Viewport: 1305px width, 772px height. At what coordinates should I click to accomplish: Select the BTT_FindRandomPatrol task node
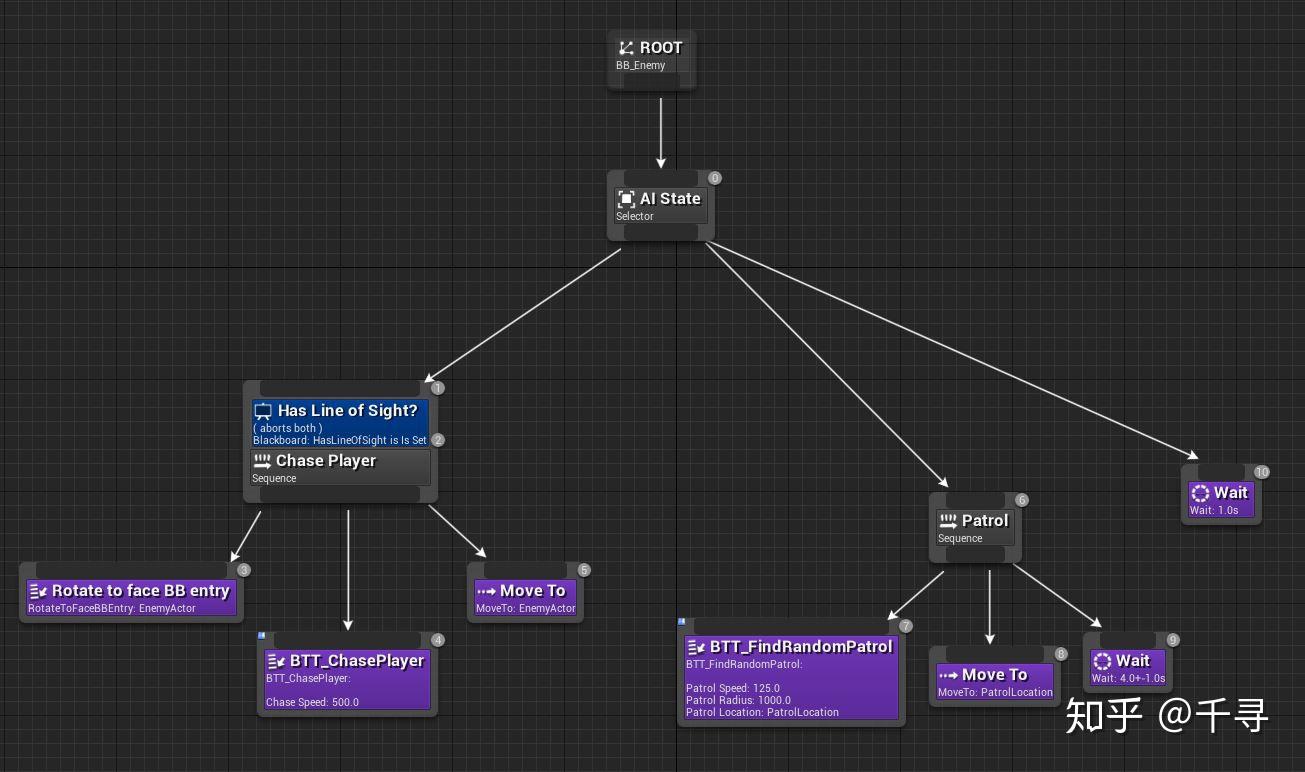[791, 672]
